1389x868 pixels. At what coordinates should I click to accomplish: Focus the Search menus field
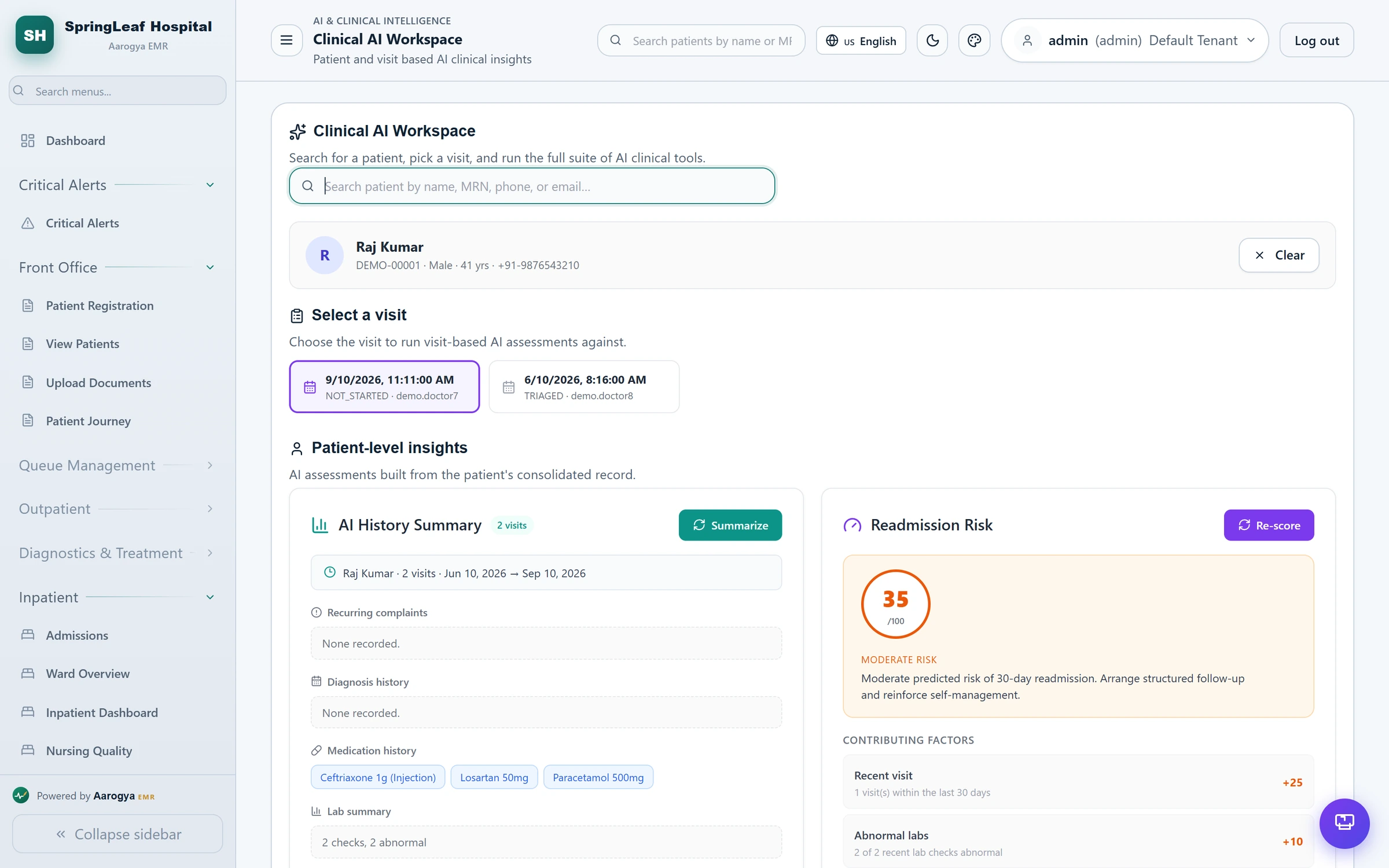[117, 91]
